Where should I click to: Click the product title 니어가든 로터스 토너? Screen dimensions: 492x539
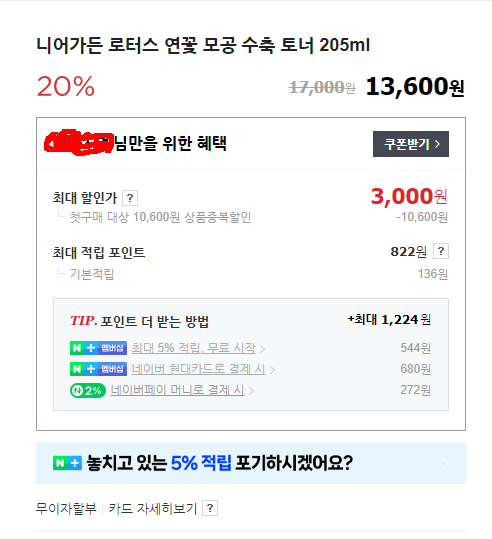(203, 45)
